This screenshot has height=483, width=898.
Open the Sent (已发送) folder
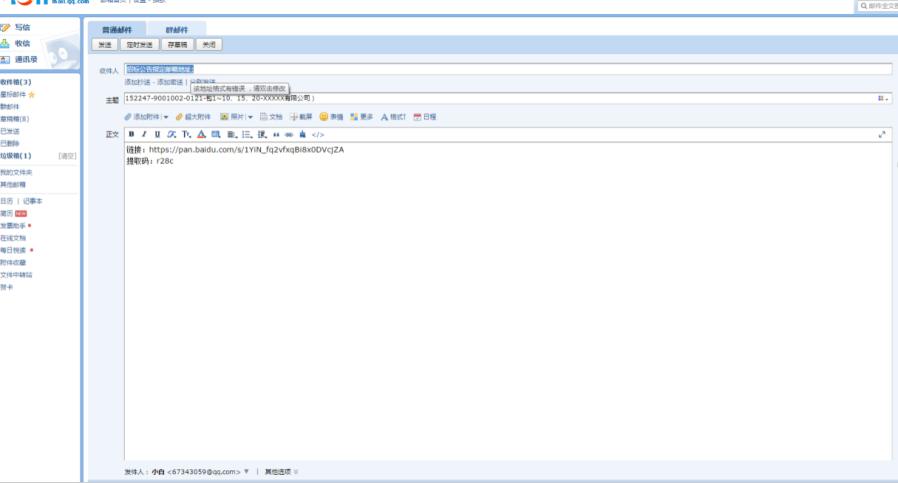pyautogui.click(x=10, y=131)
